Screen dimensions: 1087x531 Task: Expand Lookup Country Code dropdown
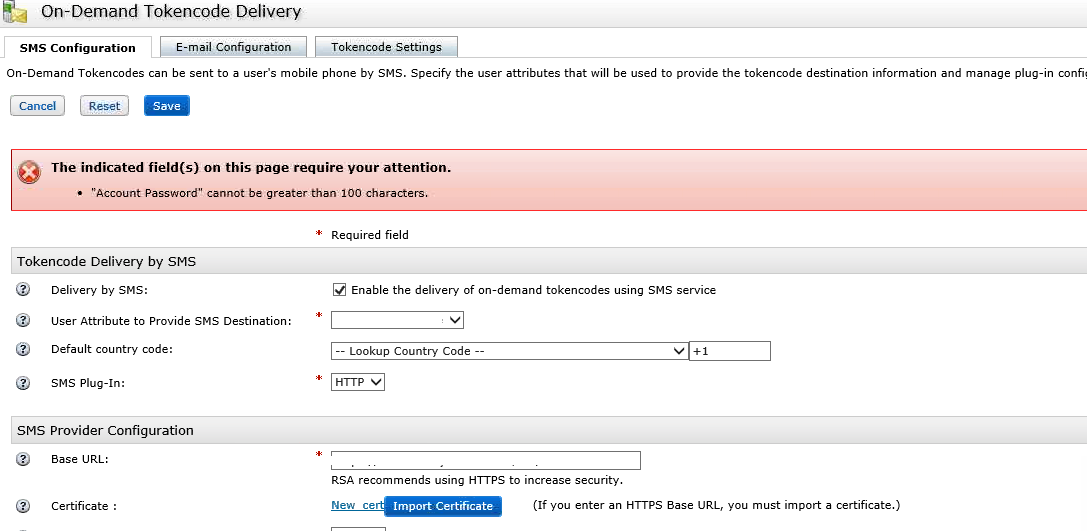point(509,351)
